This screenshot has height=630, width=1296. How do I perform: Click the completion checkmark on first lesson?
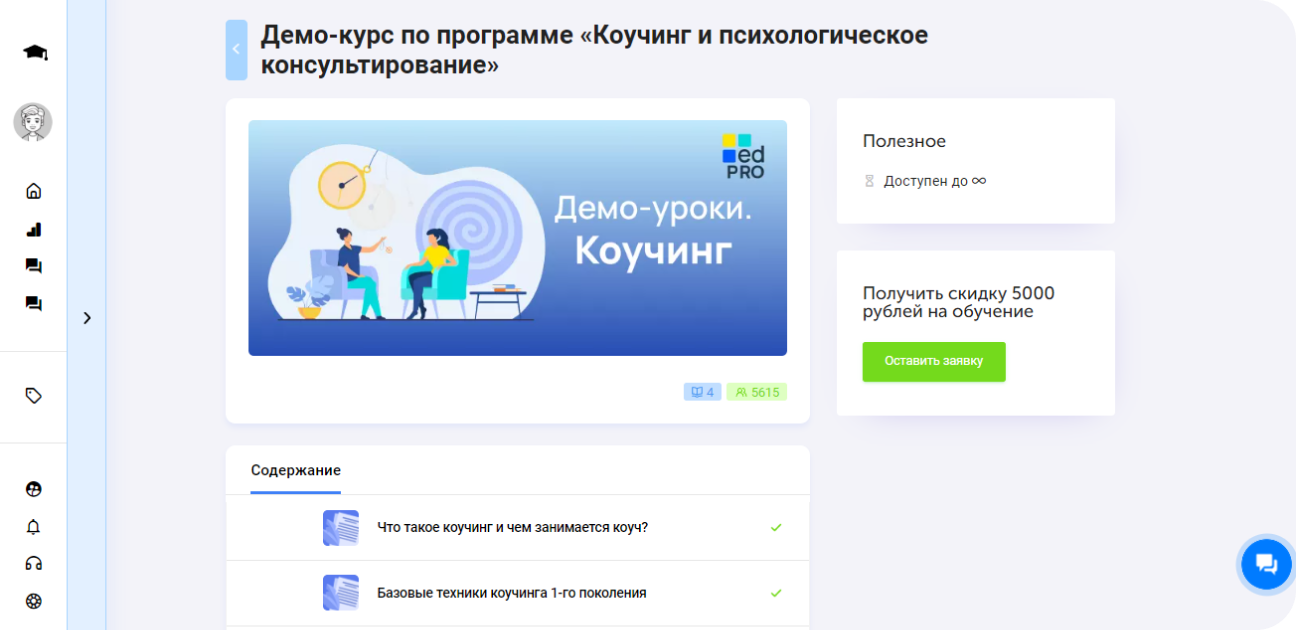click(776, 527)
